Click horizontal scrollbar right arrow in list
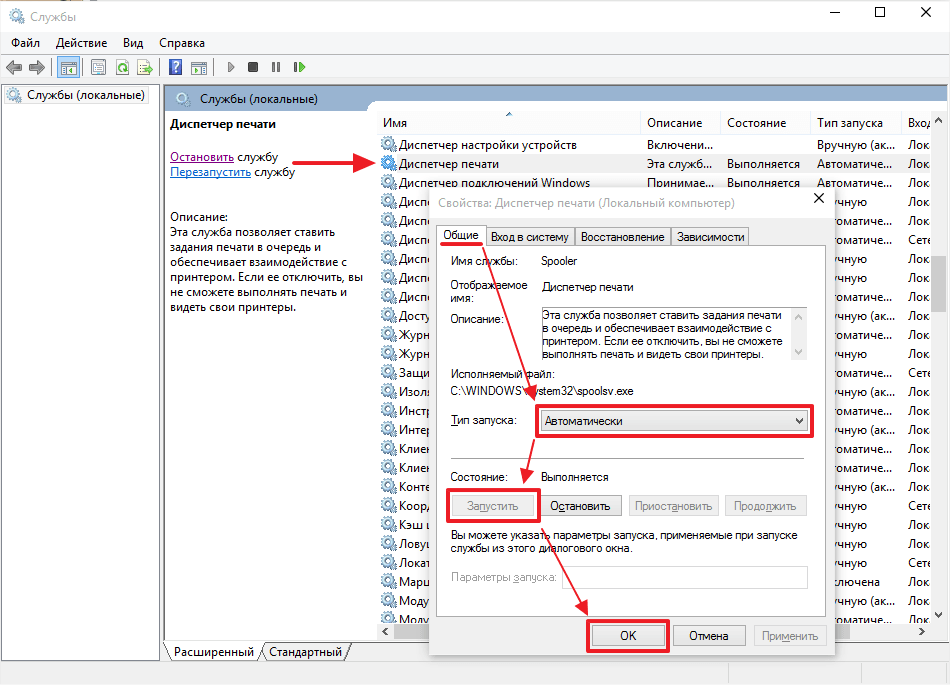The height and width of the screenshot is (685, 950). click(922, 631)
